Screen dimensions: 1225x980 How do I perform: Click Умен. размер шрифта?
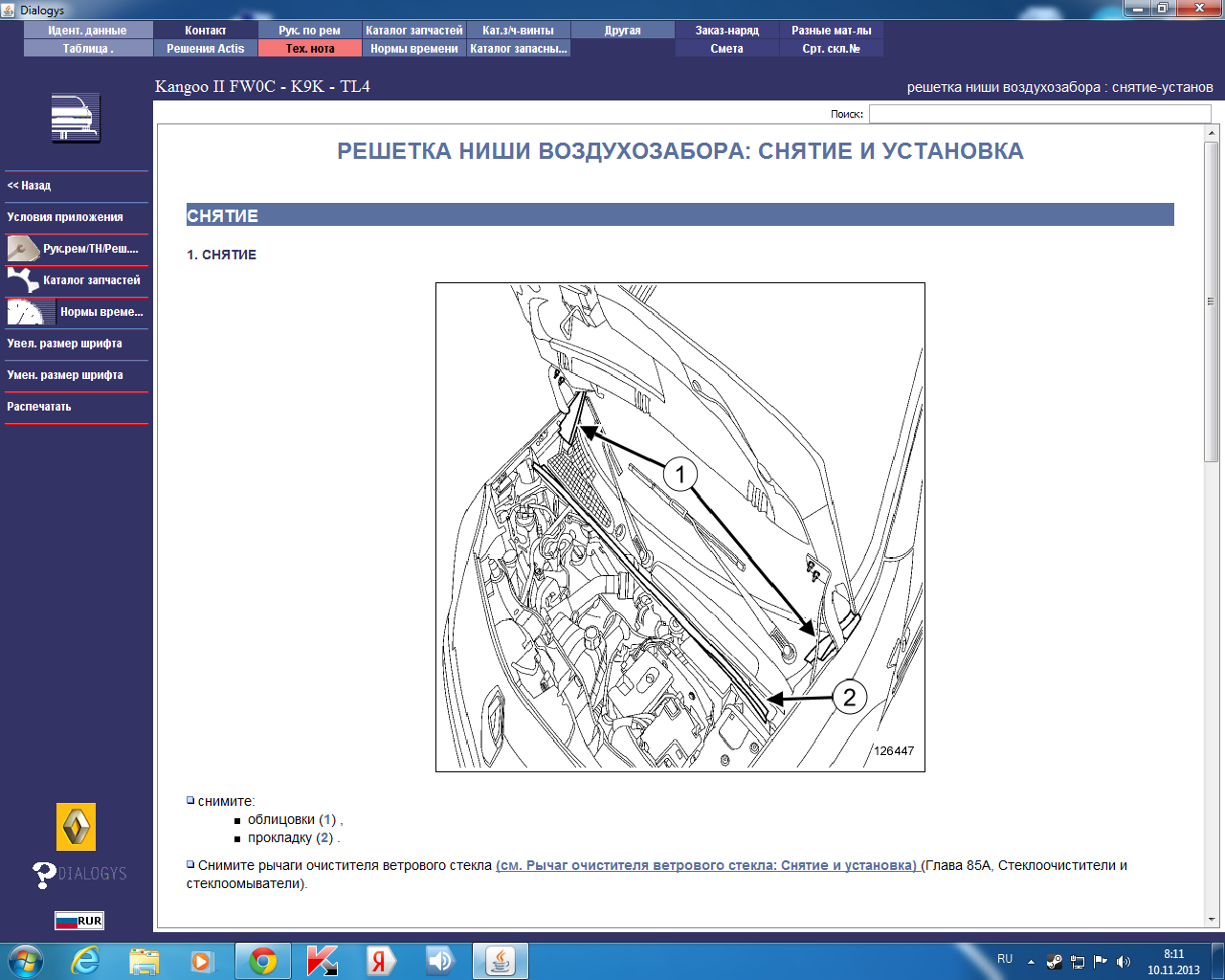[x=77, y=375]
